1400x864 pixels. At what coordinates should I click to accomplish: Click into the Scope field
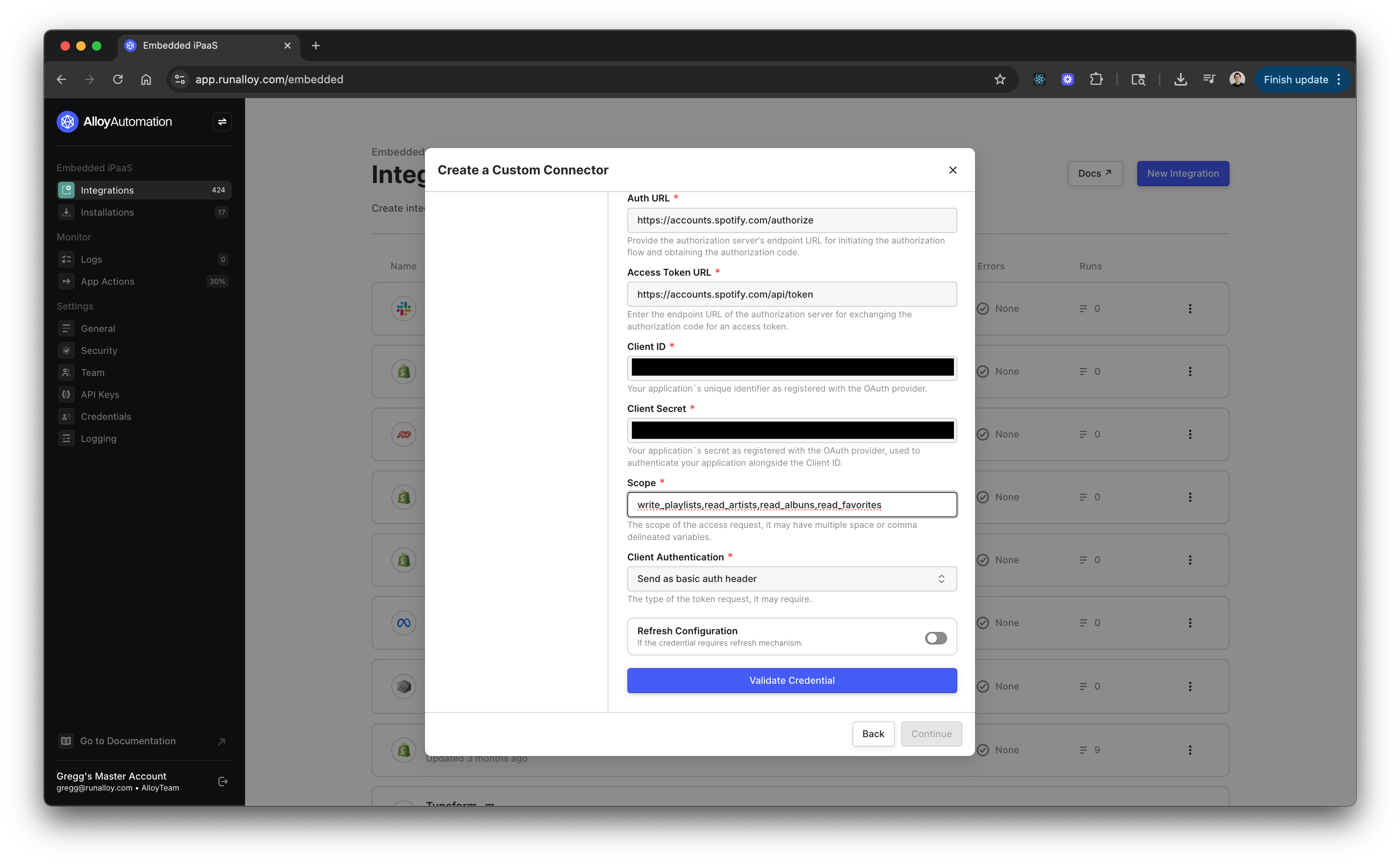[x=792, y=505]
